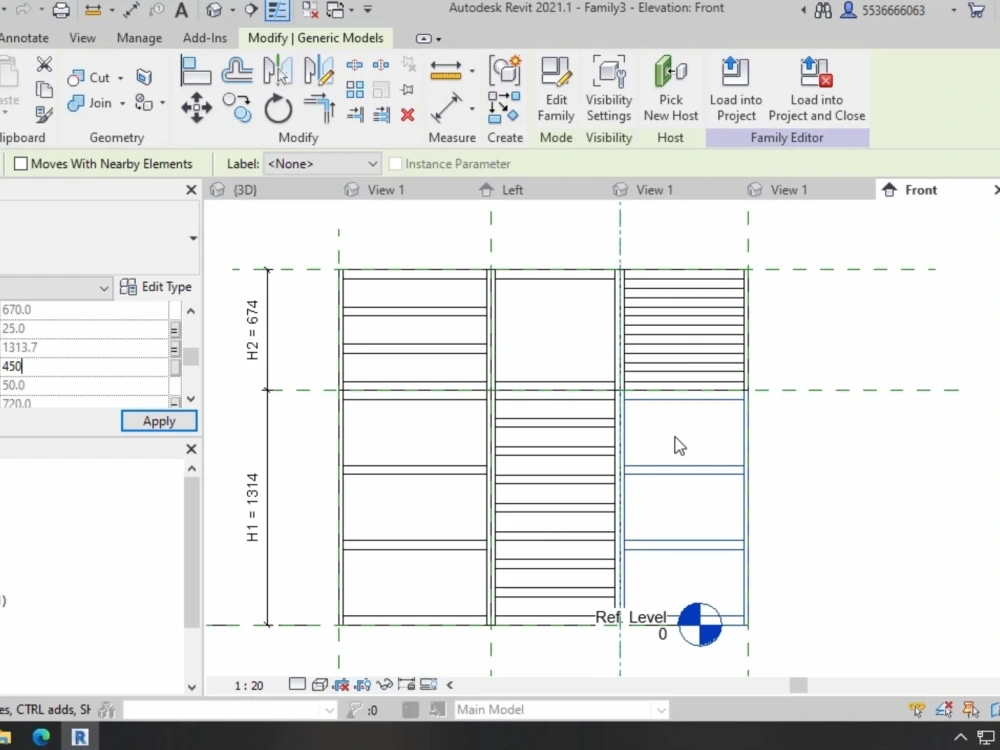Select the Move tool in Modify panel
The image size is (1000, 750).
tap(195, 108)
